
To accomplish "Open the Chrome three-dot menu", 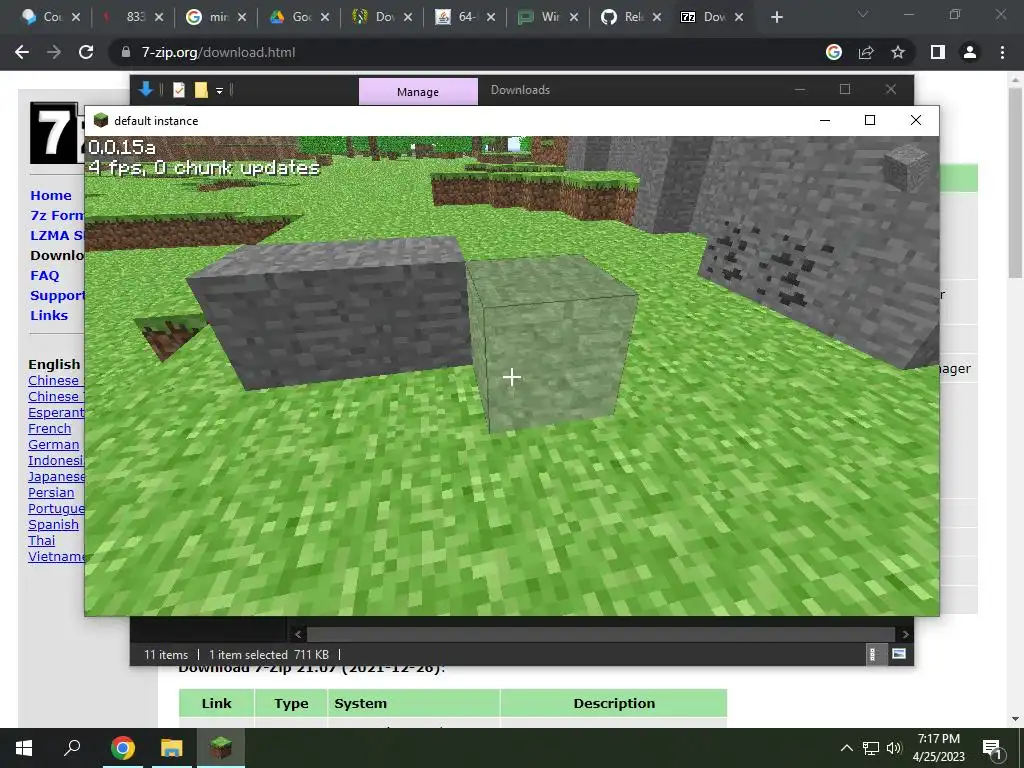I will (x=1002, y=52).
